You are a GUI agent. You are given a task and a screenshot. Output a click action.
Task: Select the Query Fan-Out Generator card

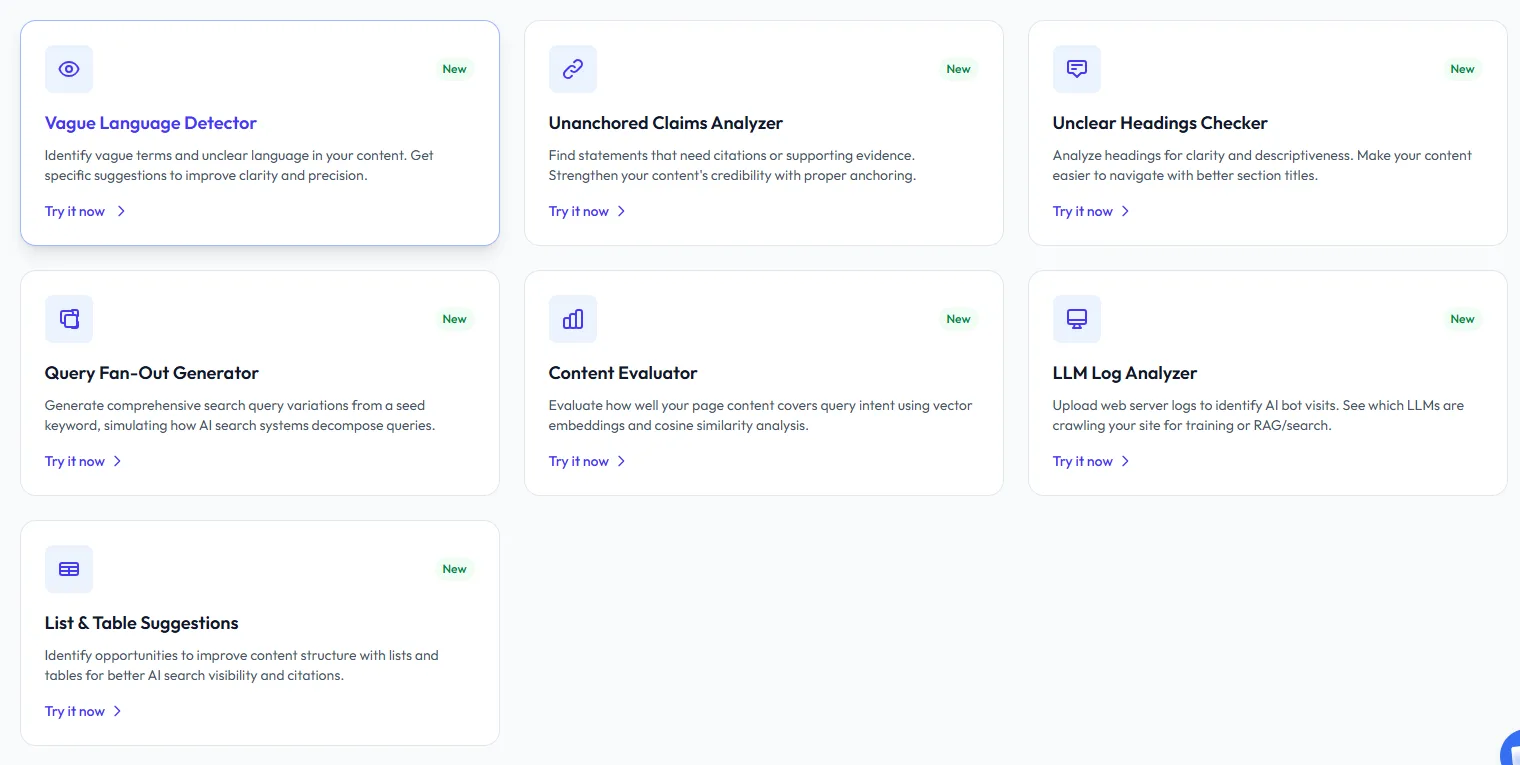click(260, 383)
